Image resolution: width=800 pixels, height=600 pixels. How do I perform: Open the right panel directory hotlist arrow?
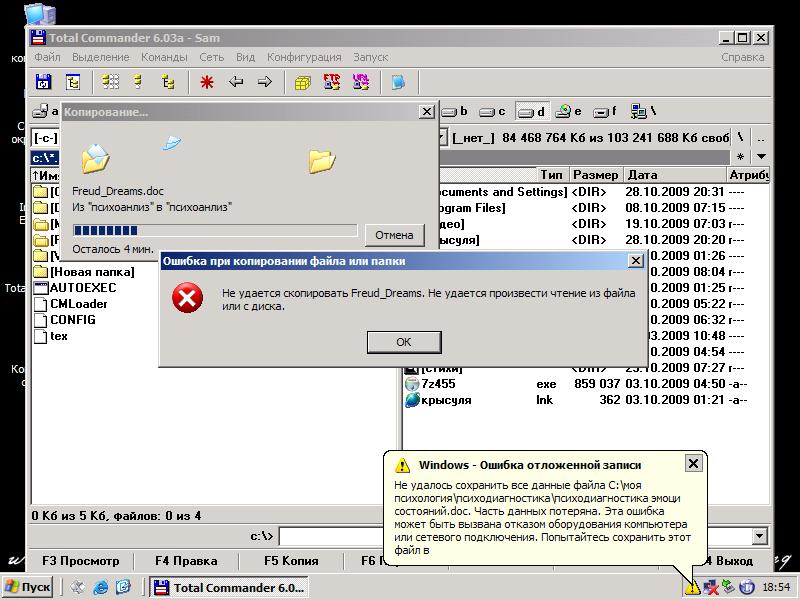point(761,156)
